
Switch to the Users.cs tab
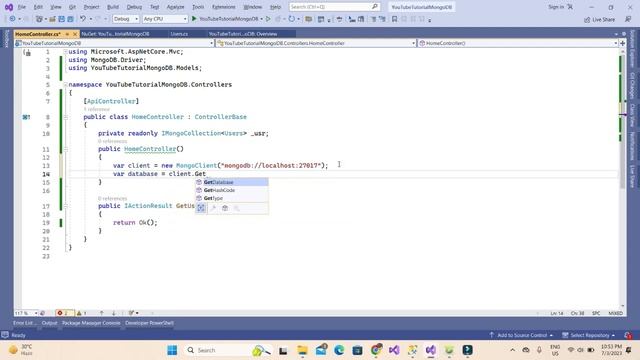pyautogui.click(x=179, y=34)
